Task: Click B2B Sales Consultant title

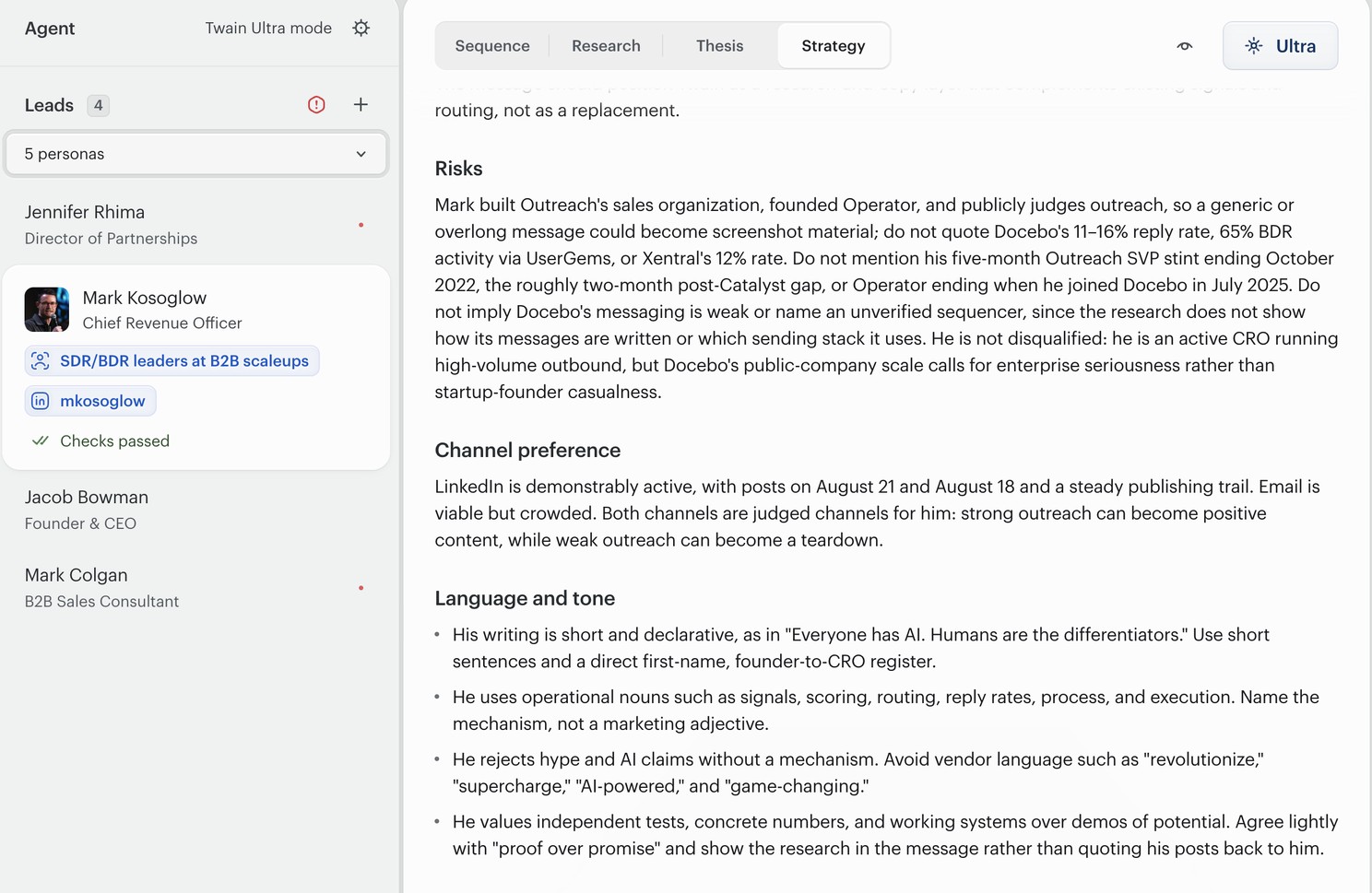Action: [x=101, y=602]
